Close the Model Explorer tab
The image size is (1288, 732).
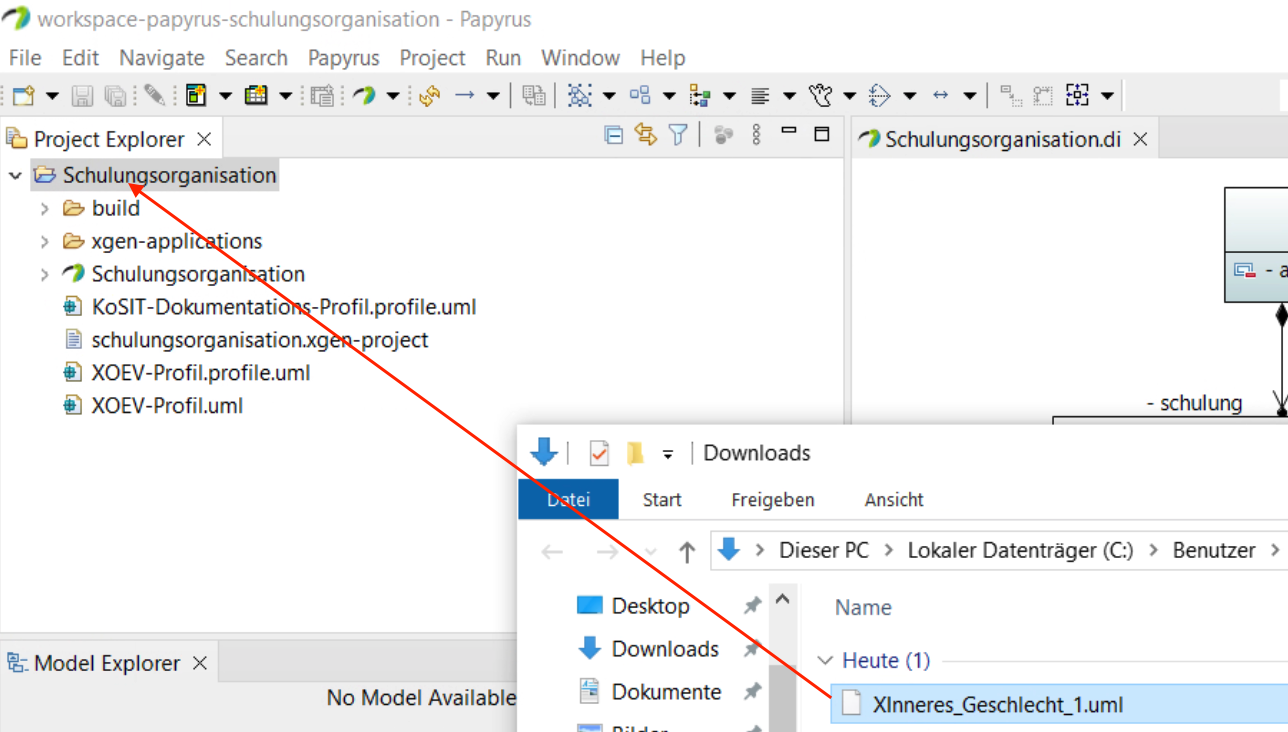click(x=200, y=663)
